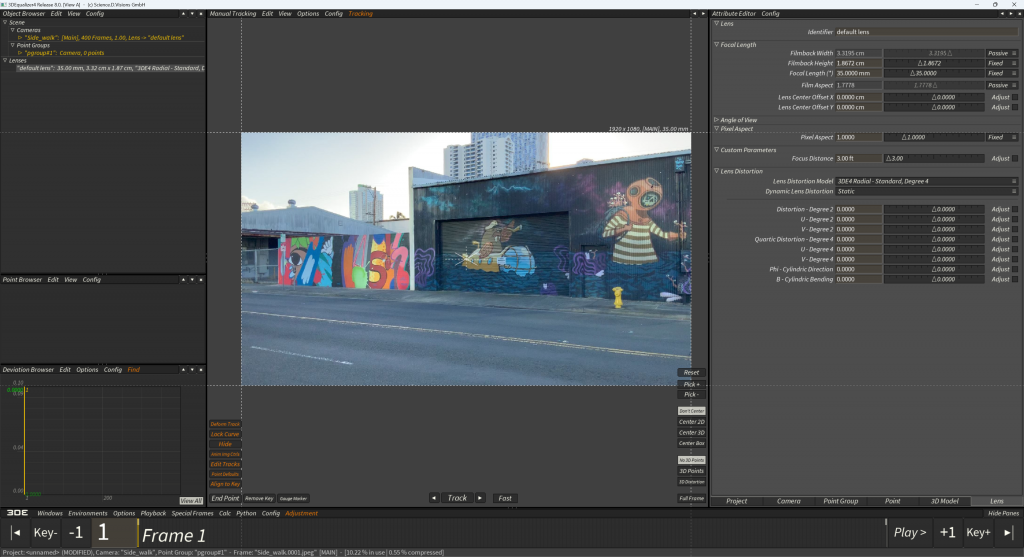This screenshot has height=557, width=1024.
Task: Expand the "Side_walk" camera entry
Action: pyautogui.click(x=20, y=38)
